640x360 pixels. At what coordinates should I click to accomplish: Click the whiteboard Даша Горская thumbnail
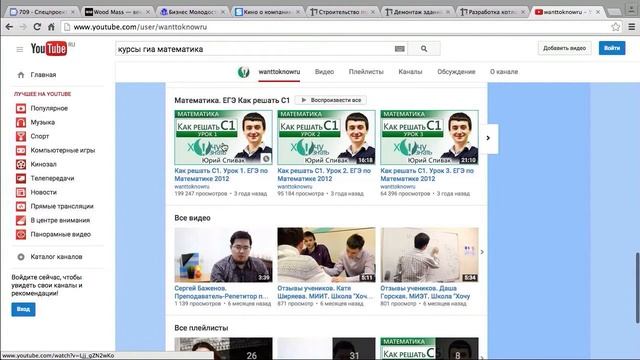429,255
